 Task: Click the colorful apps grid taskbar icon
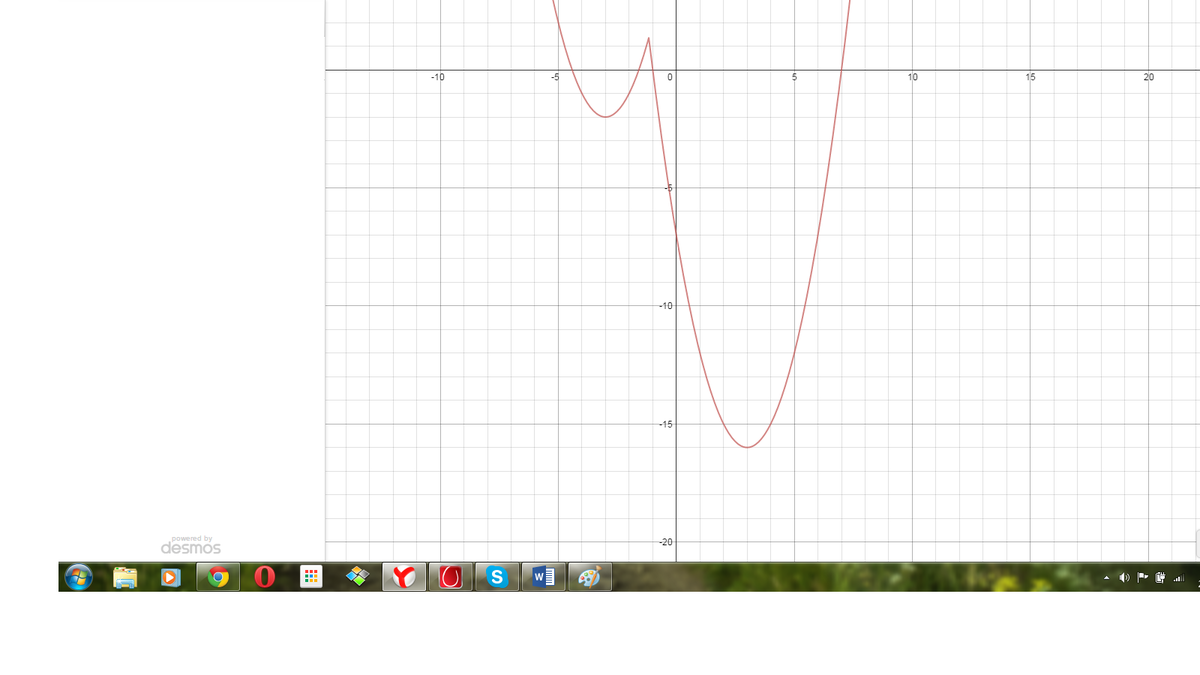311,577
